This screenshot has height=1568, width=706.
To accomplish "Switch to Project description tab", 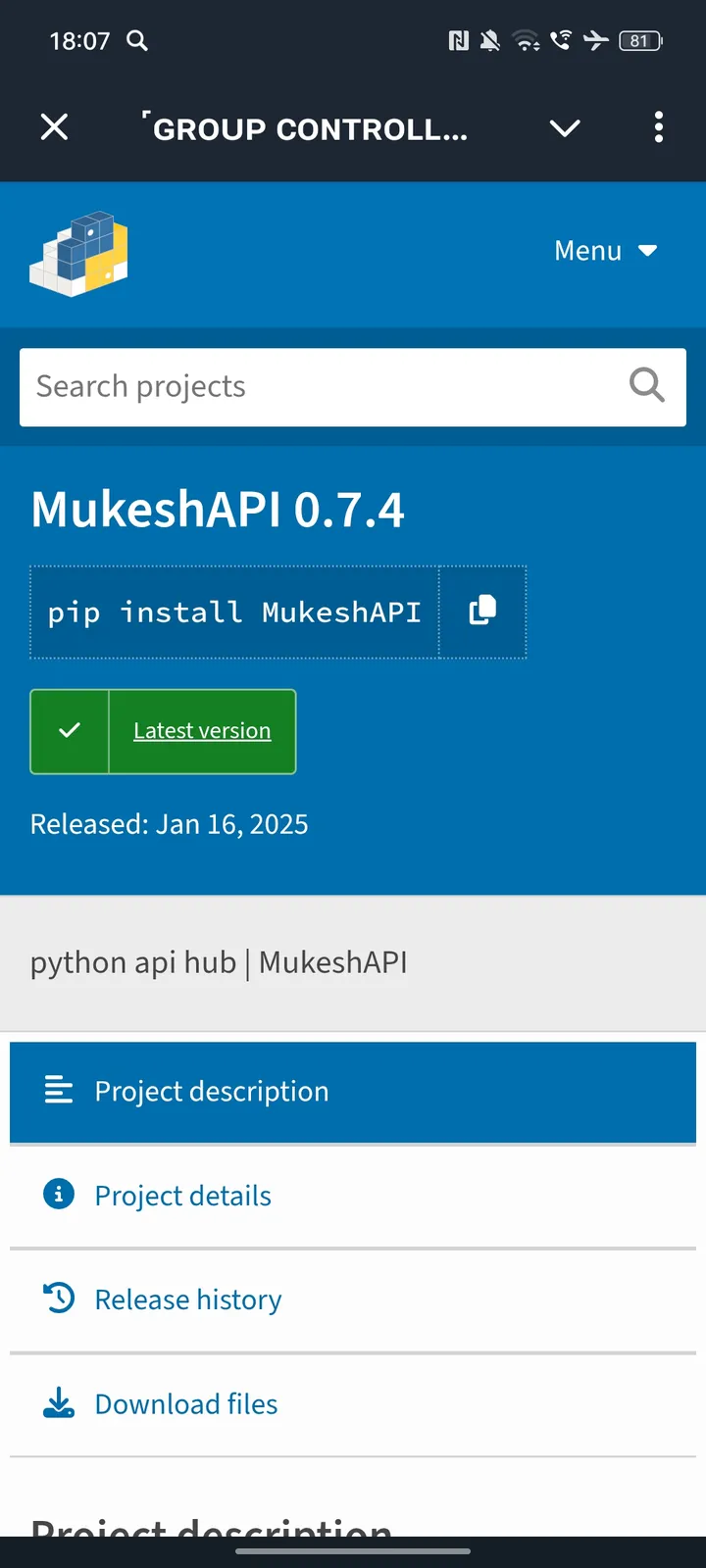I will 212,1092.
